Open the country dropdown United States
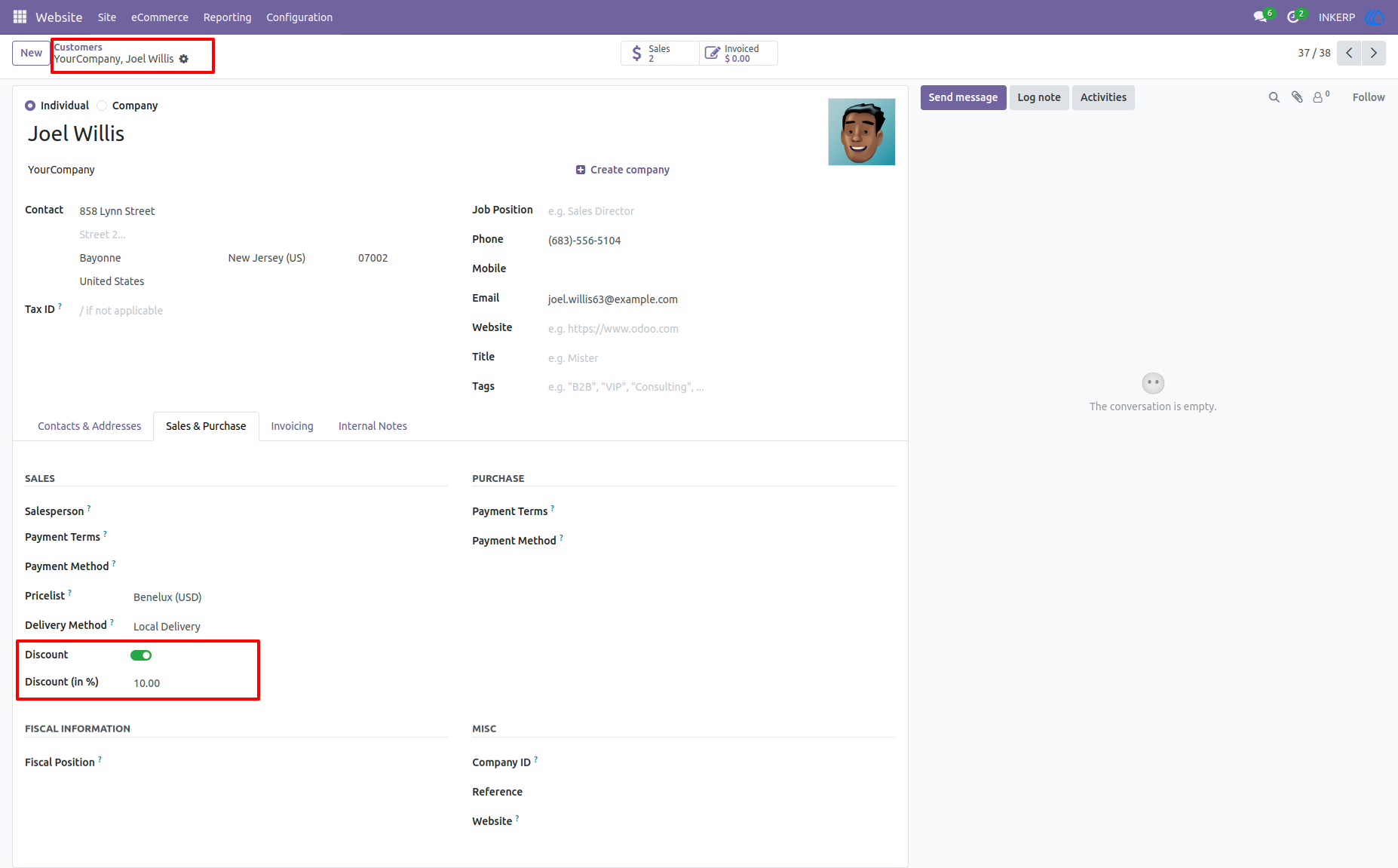 tap(263, 281)
